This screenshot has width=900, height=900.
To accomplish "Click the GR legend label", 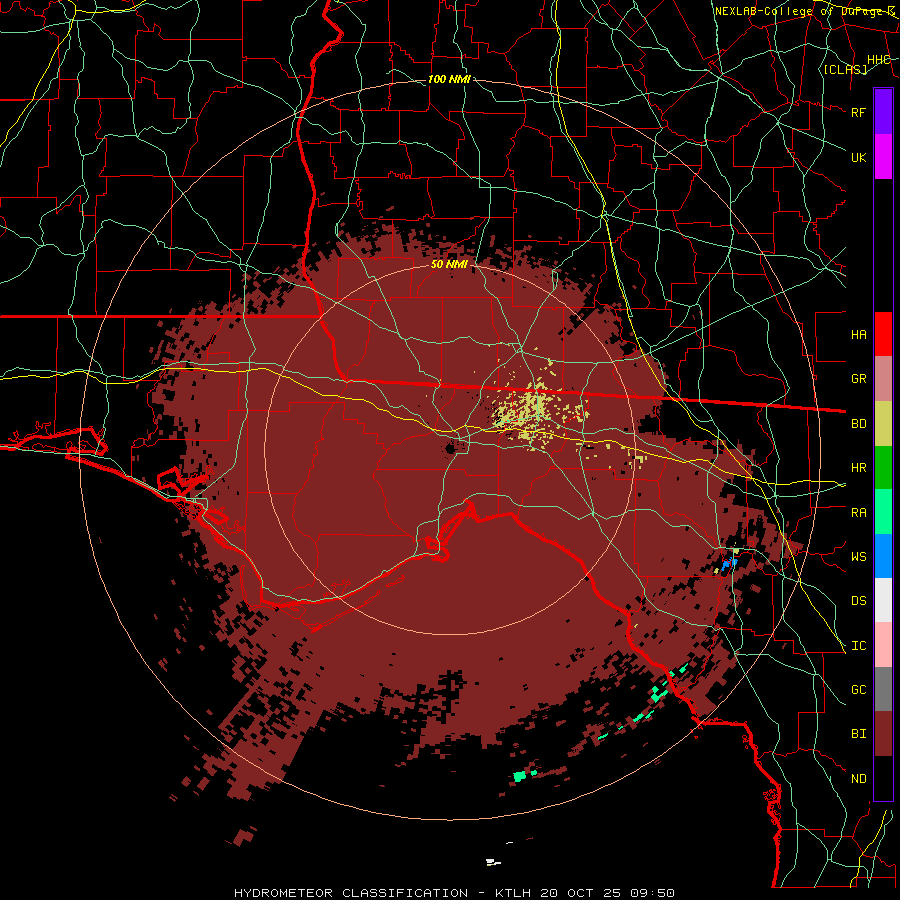I will [858, 379].
